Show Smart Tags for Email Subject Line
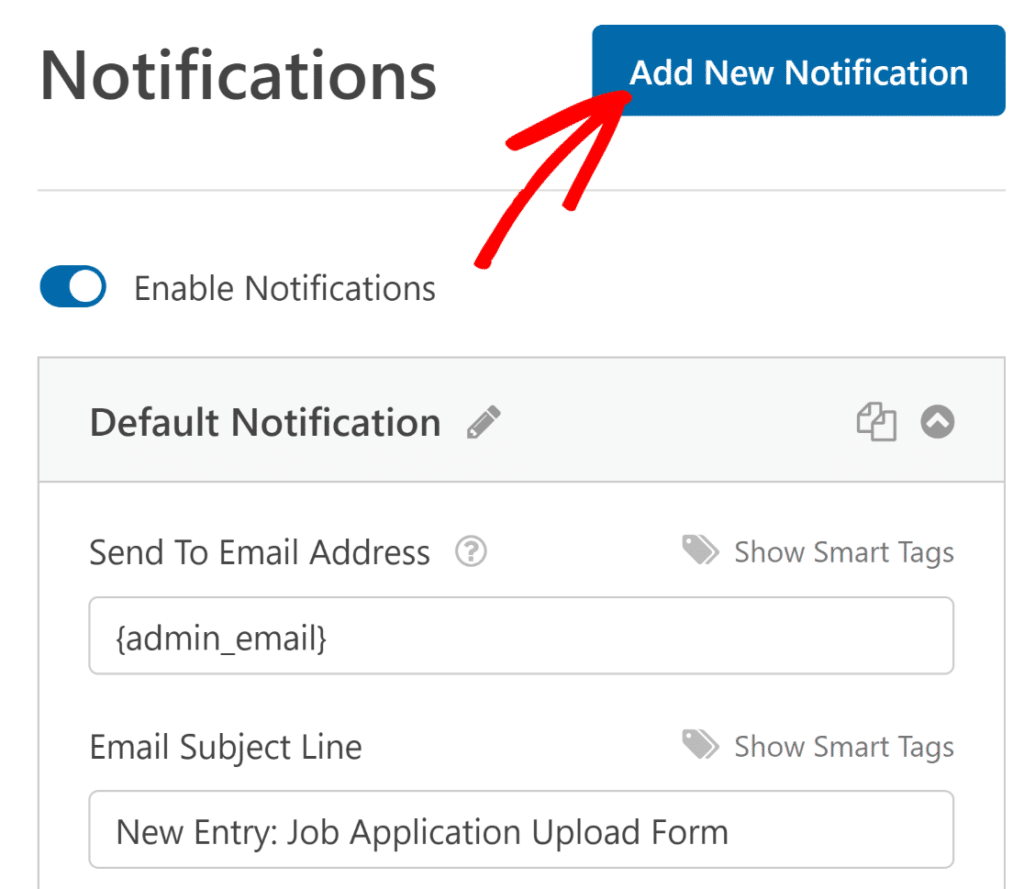The width and height of the screenshot is (1024, 889). click(x=844, y=746)
